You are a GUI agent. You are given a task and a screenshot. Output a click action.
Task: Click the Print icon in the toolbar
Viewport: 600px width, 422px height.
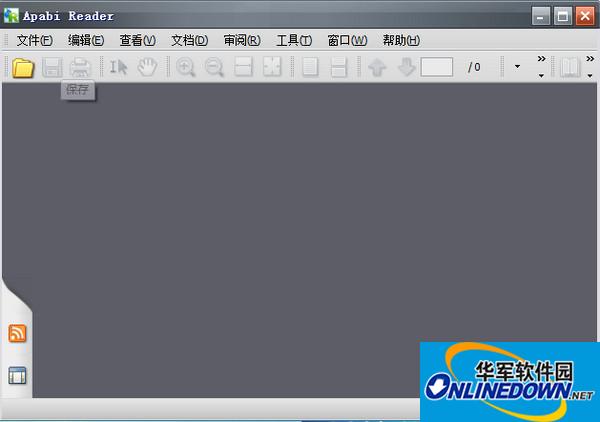tap(80, 68)
